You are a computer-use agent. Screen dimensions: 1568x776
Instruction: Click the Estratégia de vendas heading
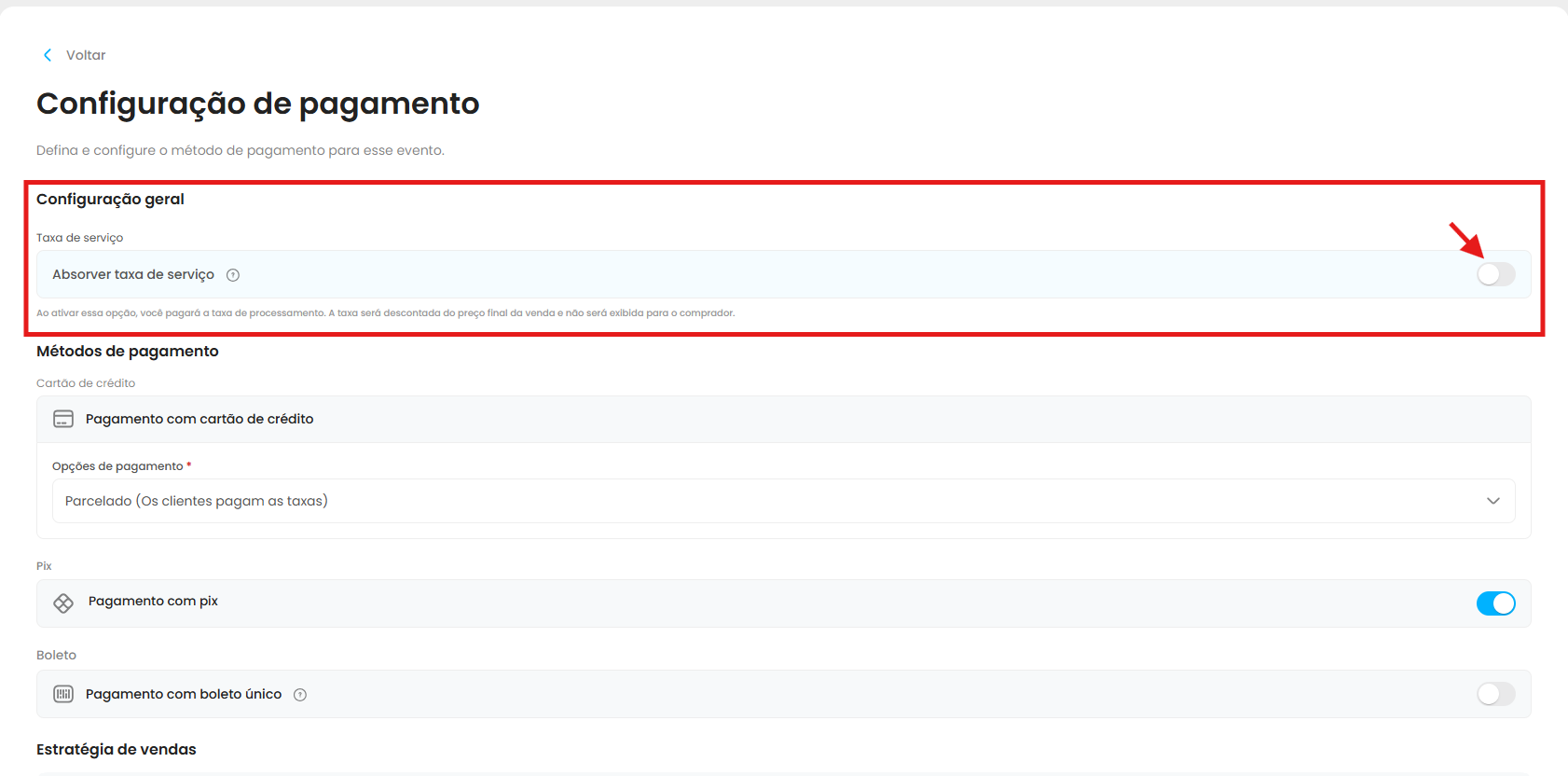pyautogui.click(x=117, y=750)
